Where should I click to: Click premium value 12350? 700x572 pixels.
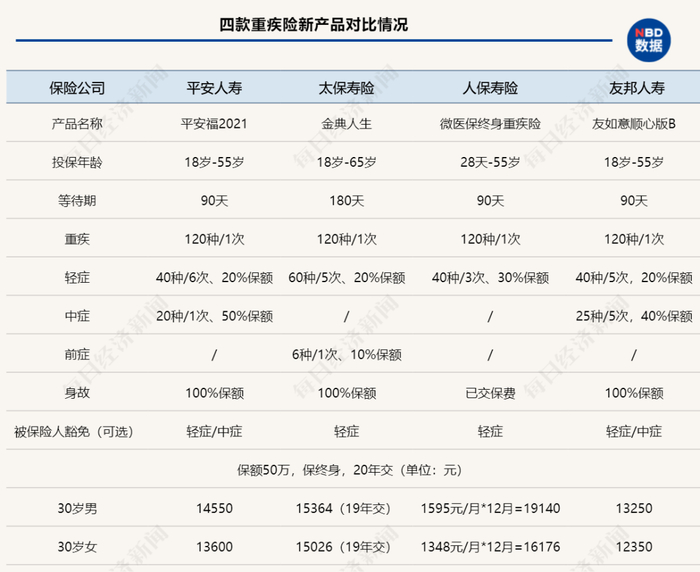coord(633,547)
